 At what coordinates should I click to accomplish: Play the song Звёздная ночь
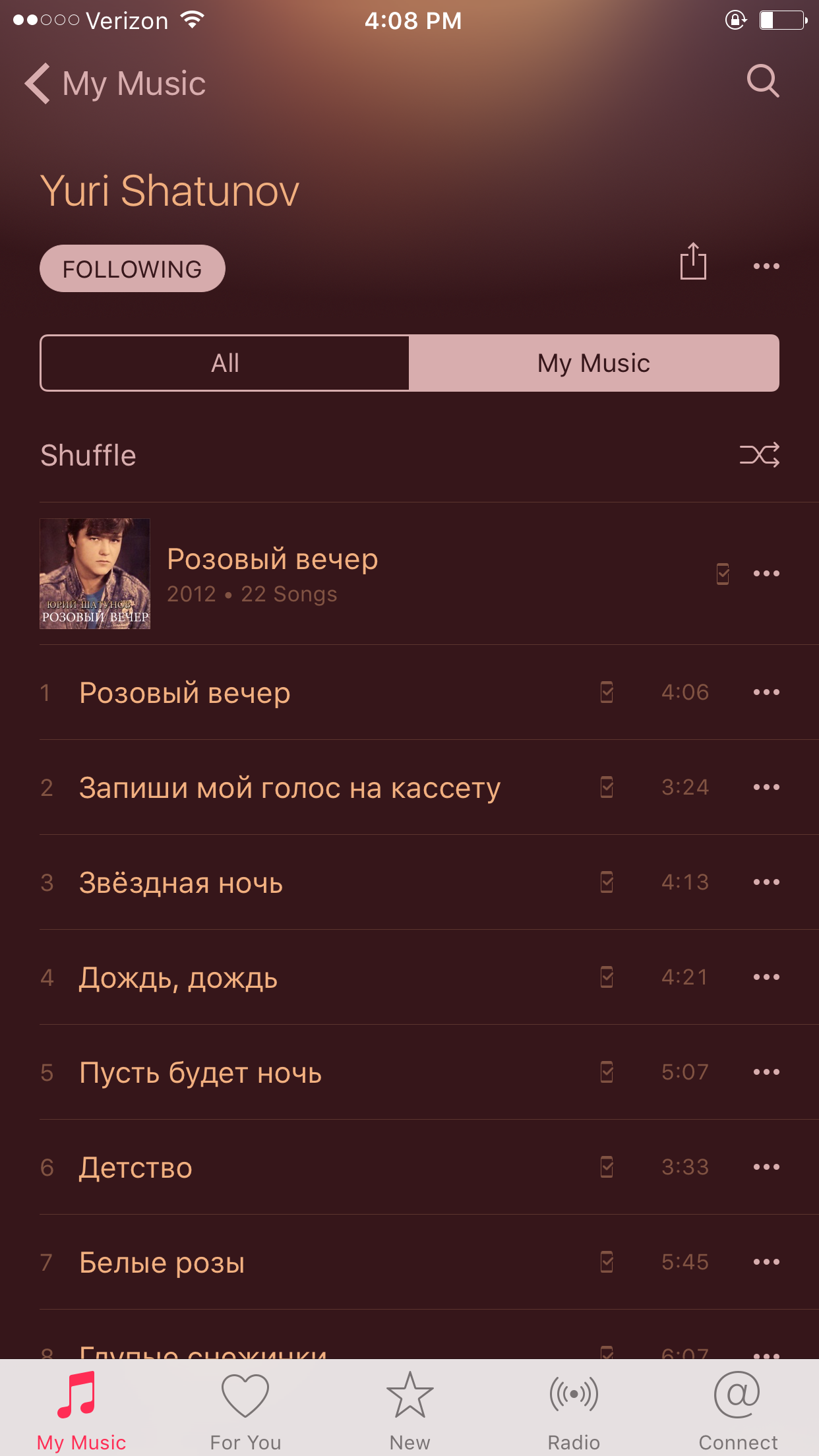pos(181,882)
